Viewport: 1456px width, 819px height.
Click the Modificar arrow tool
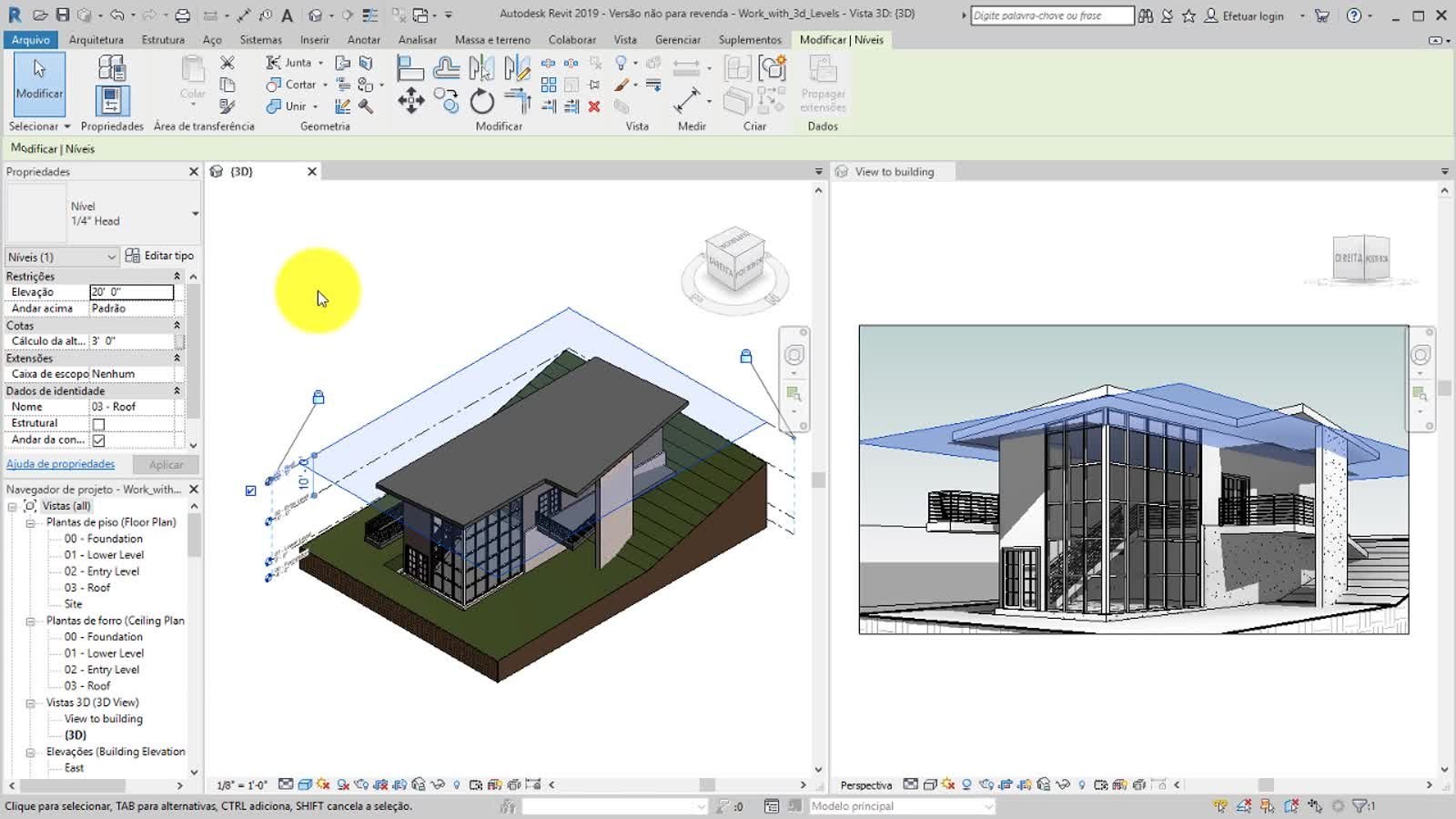(39, 80)
